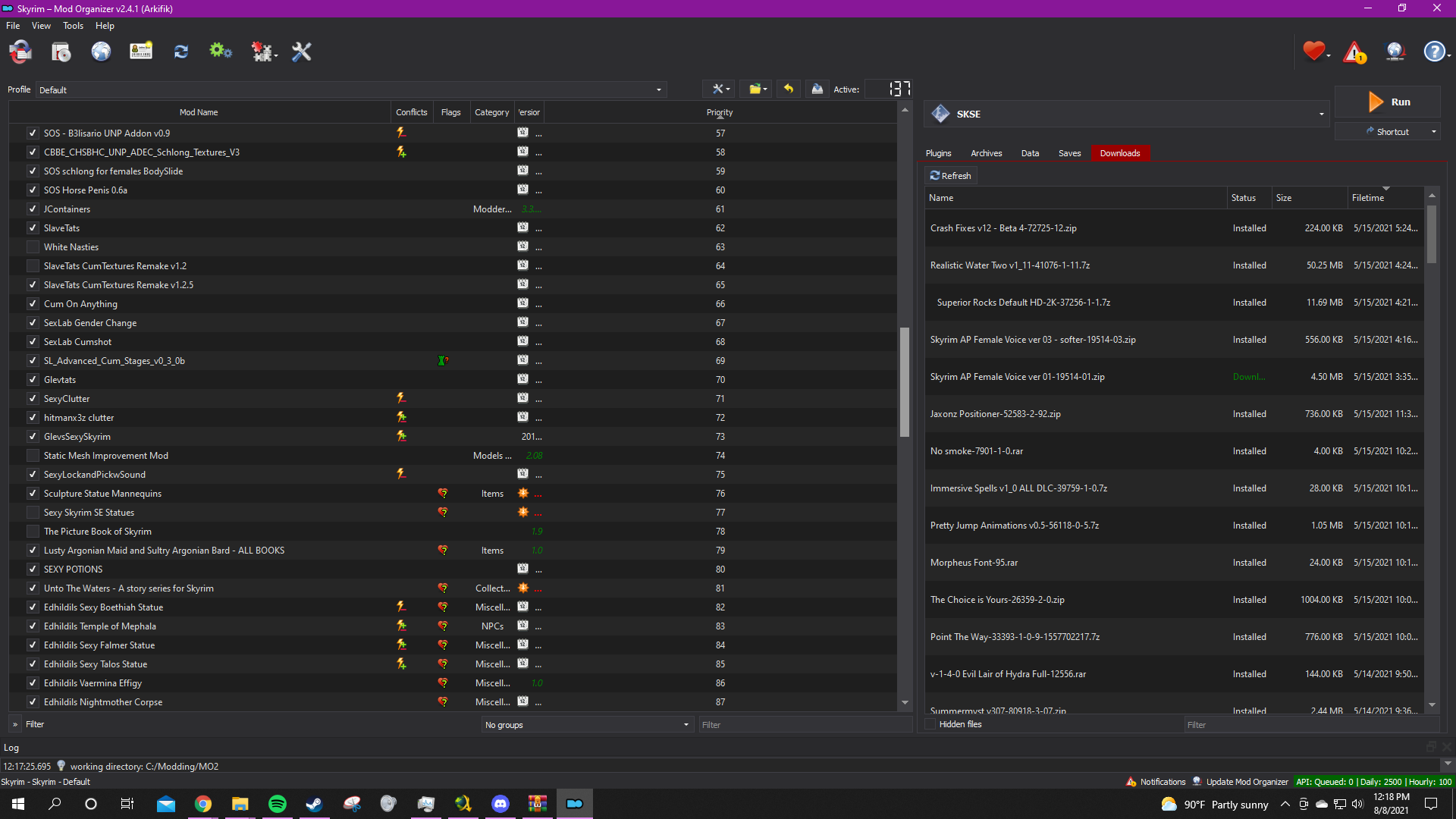Click the red heart endorse icon
The image size is (1456, 819).
point(1314,52)
